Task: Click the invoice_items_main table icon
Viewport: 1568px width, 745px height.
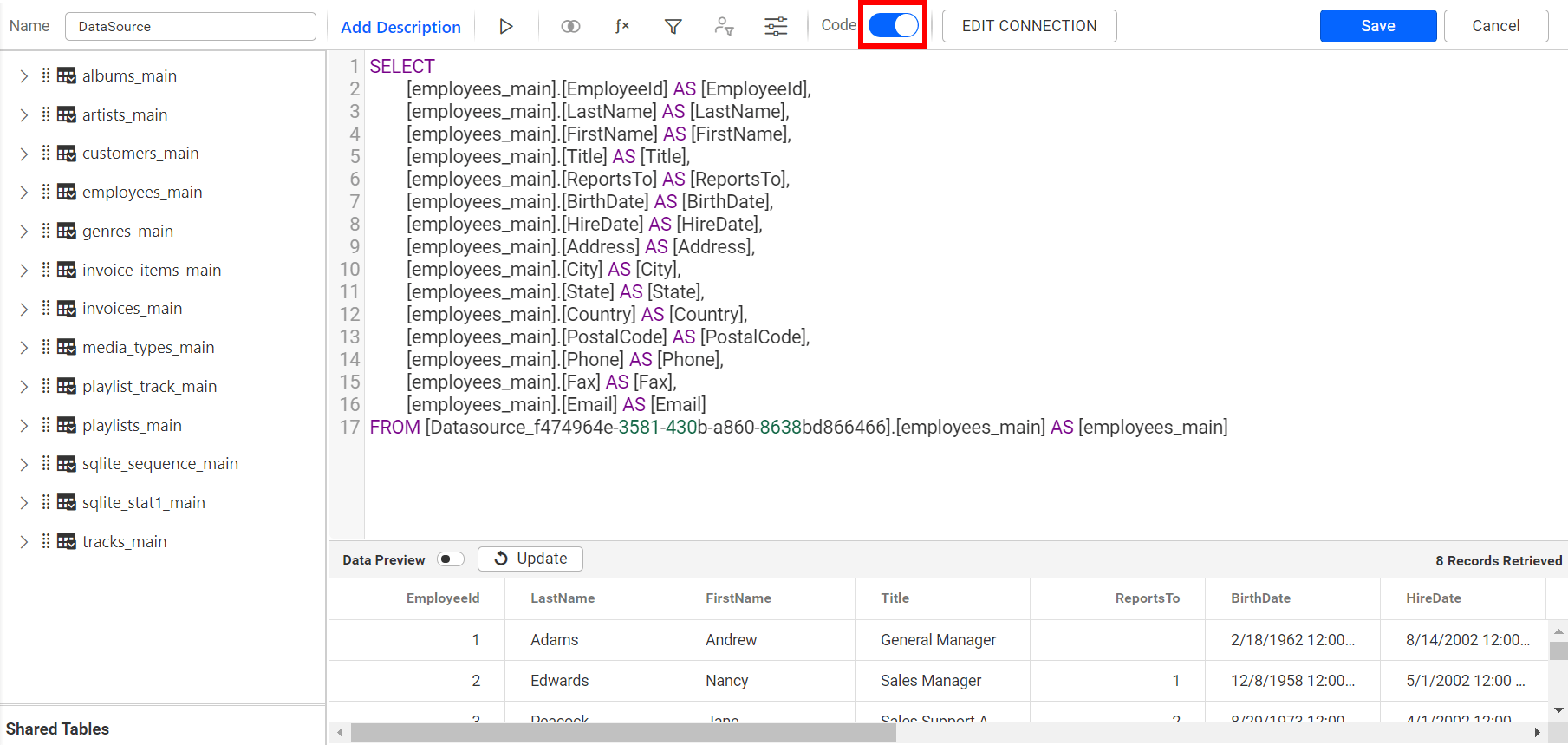Action: (x=67, y=270)
